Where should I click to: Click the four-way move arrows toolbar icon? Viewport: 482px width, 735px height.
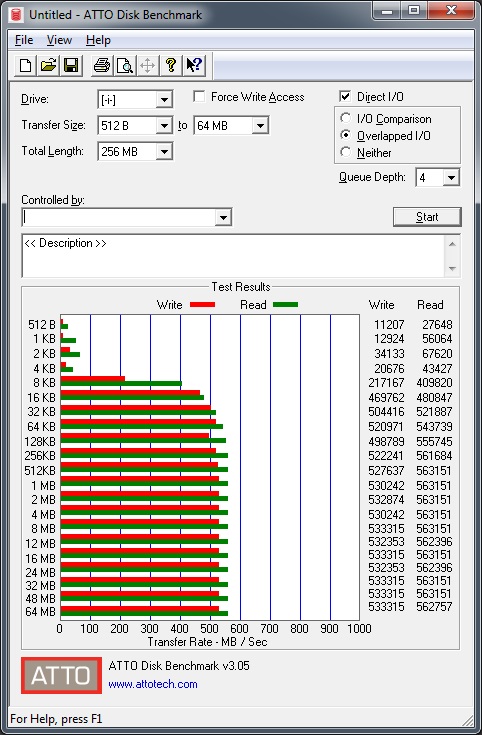[x=147, y=65]
